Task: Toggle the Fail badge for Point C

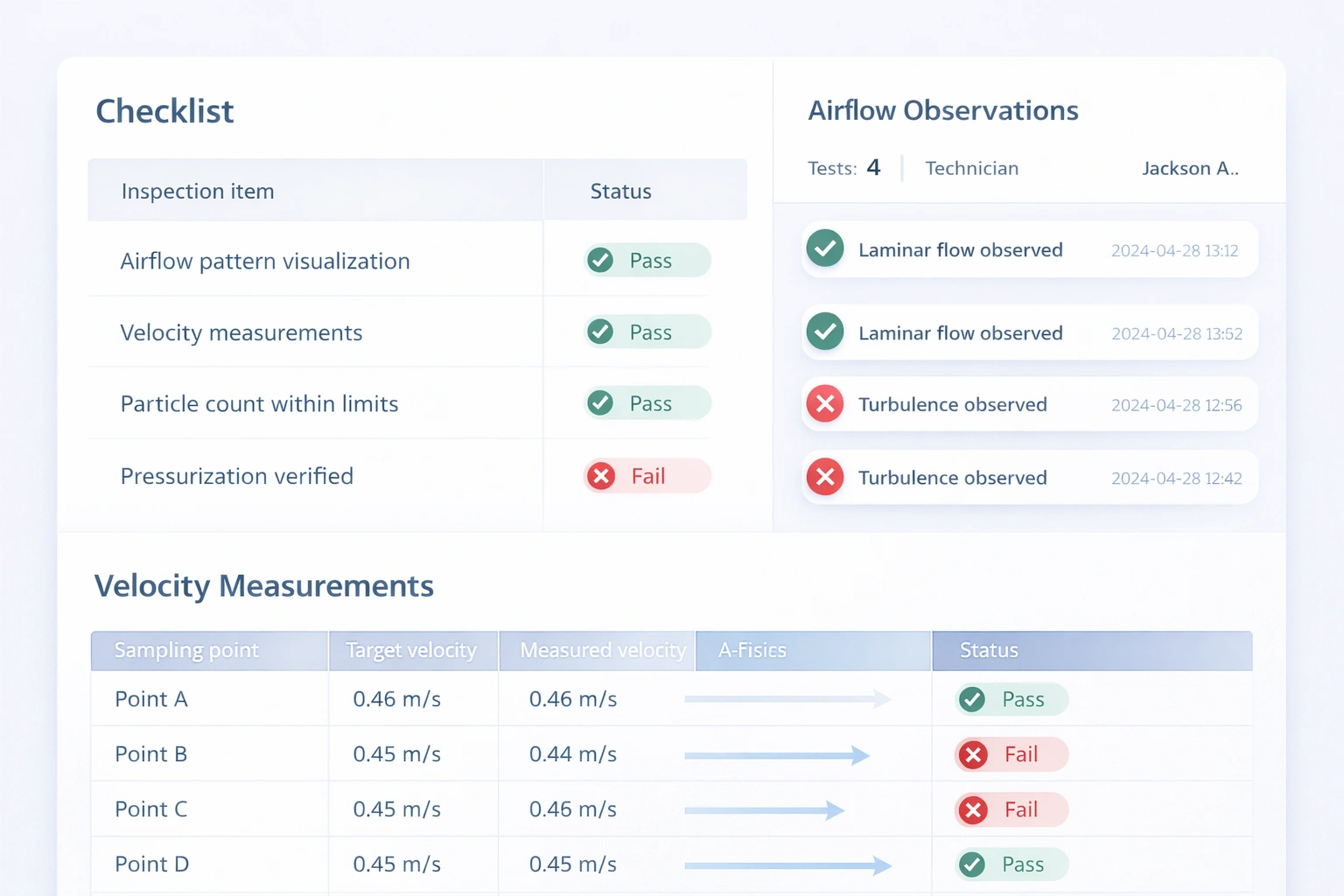Action: click(x=1010, y=809)
